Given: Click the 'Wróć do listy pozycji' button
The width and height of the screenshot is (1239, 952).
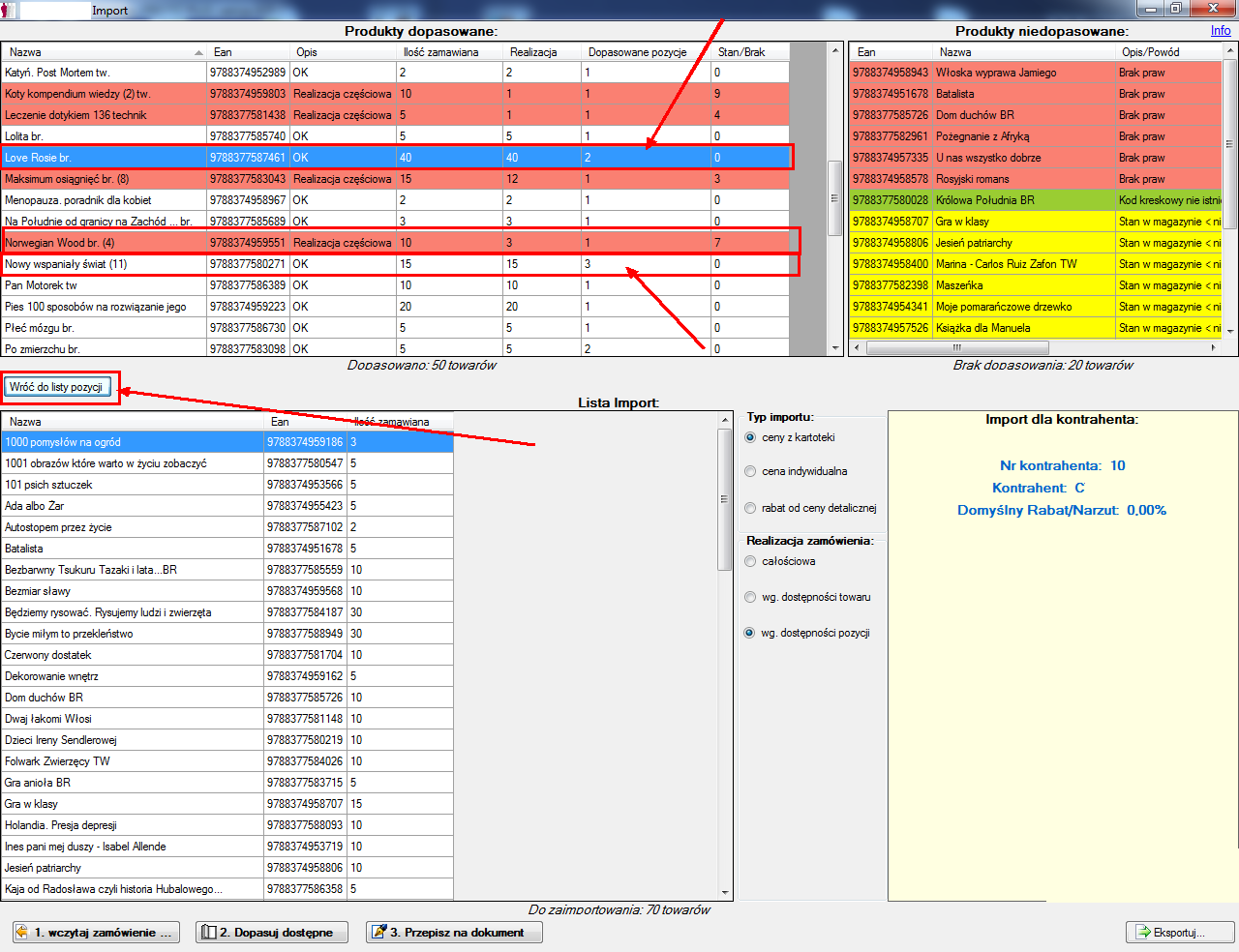Looking at the screenshot, I should click(56, 387).
